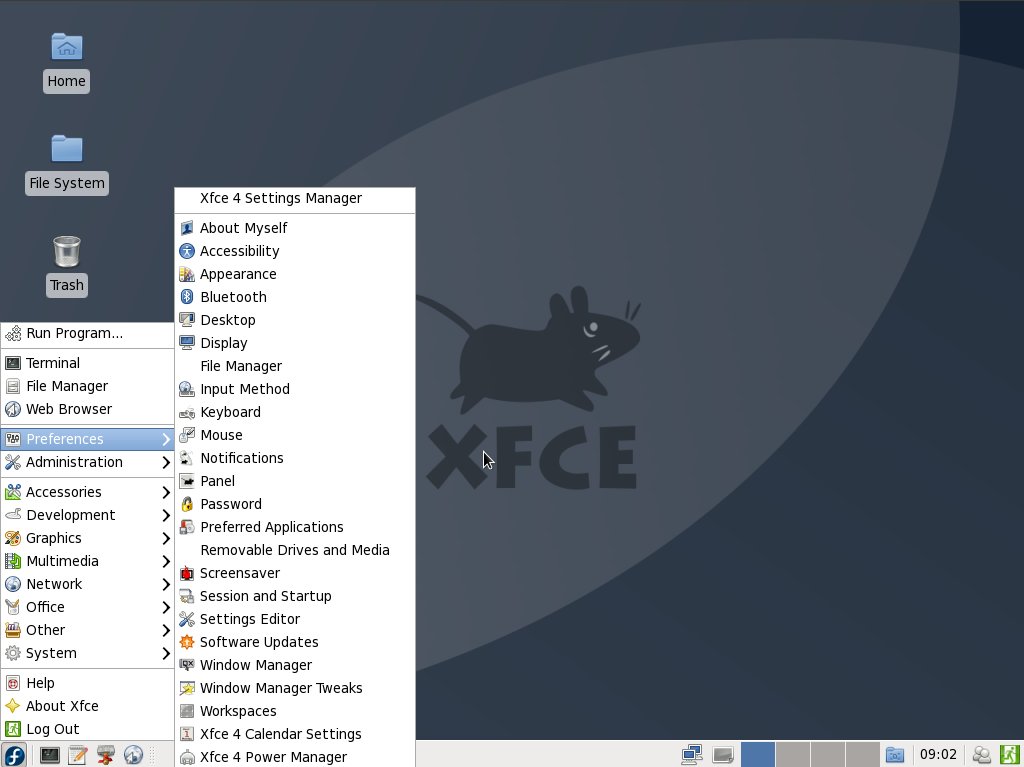
Task: Expand the Graphics submenu
Action: (x=88, y=538)
